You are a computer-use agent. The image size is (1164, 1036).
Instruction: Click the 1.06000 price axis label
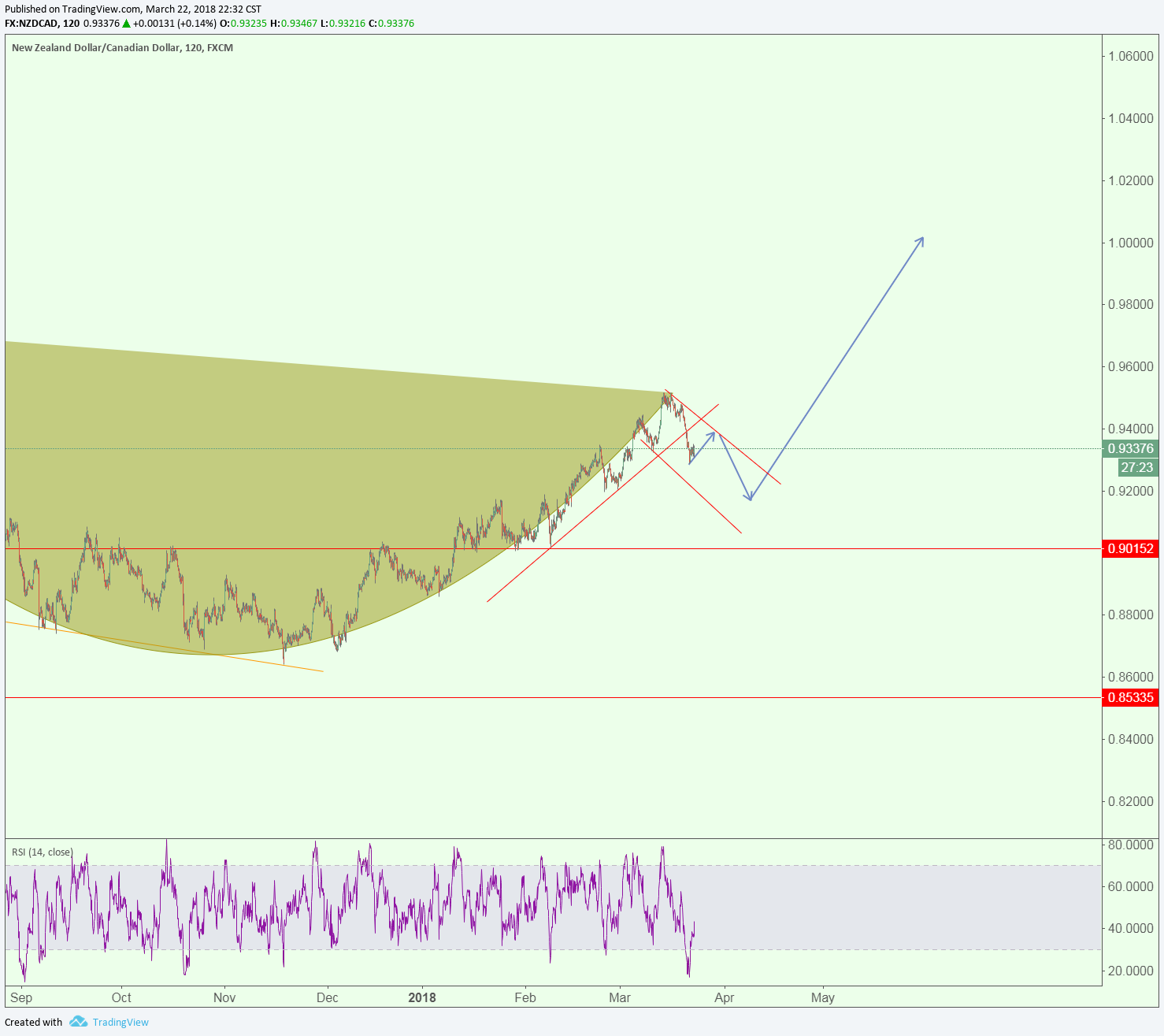(x=1131, y=56)
